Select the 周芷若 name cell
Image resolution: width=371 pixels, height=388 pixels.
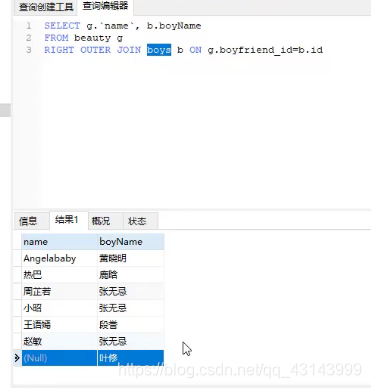pyautogui.click(x=59, y=291)
